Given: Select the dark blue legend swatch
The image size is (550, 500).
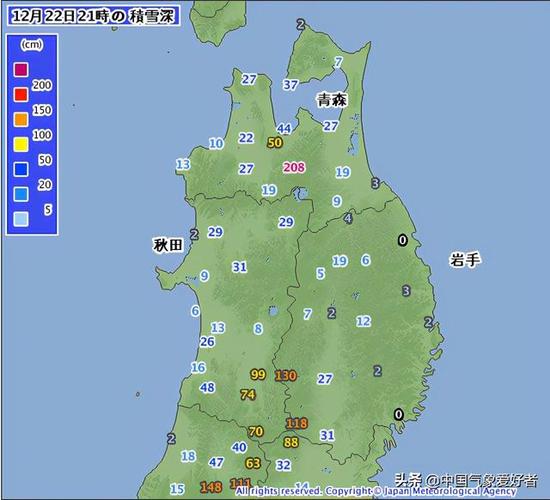Looking at the screenshot, I should click(21, 169).
